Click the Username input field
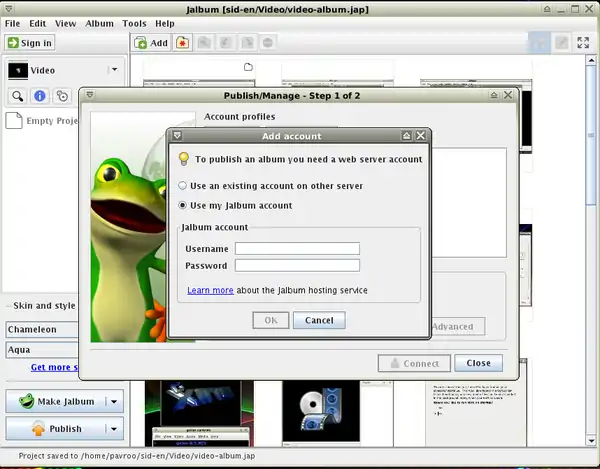This screenshot has width=600, height=469. (x=297, y=248)
